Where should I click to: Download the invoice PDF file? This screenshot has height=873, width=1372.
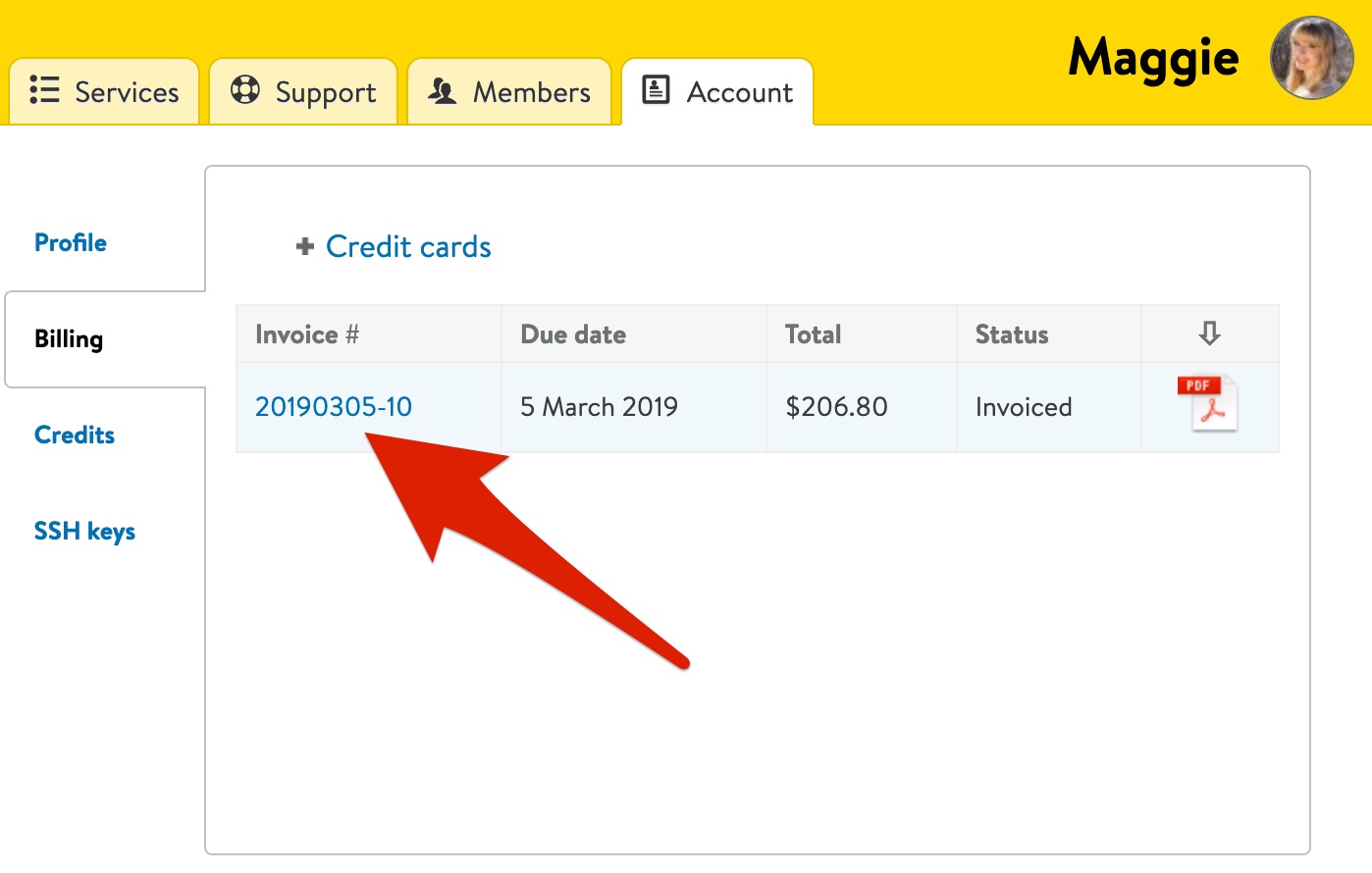1207,403
